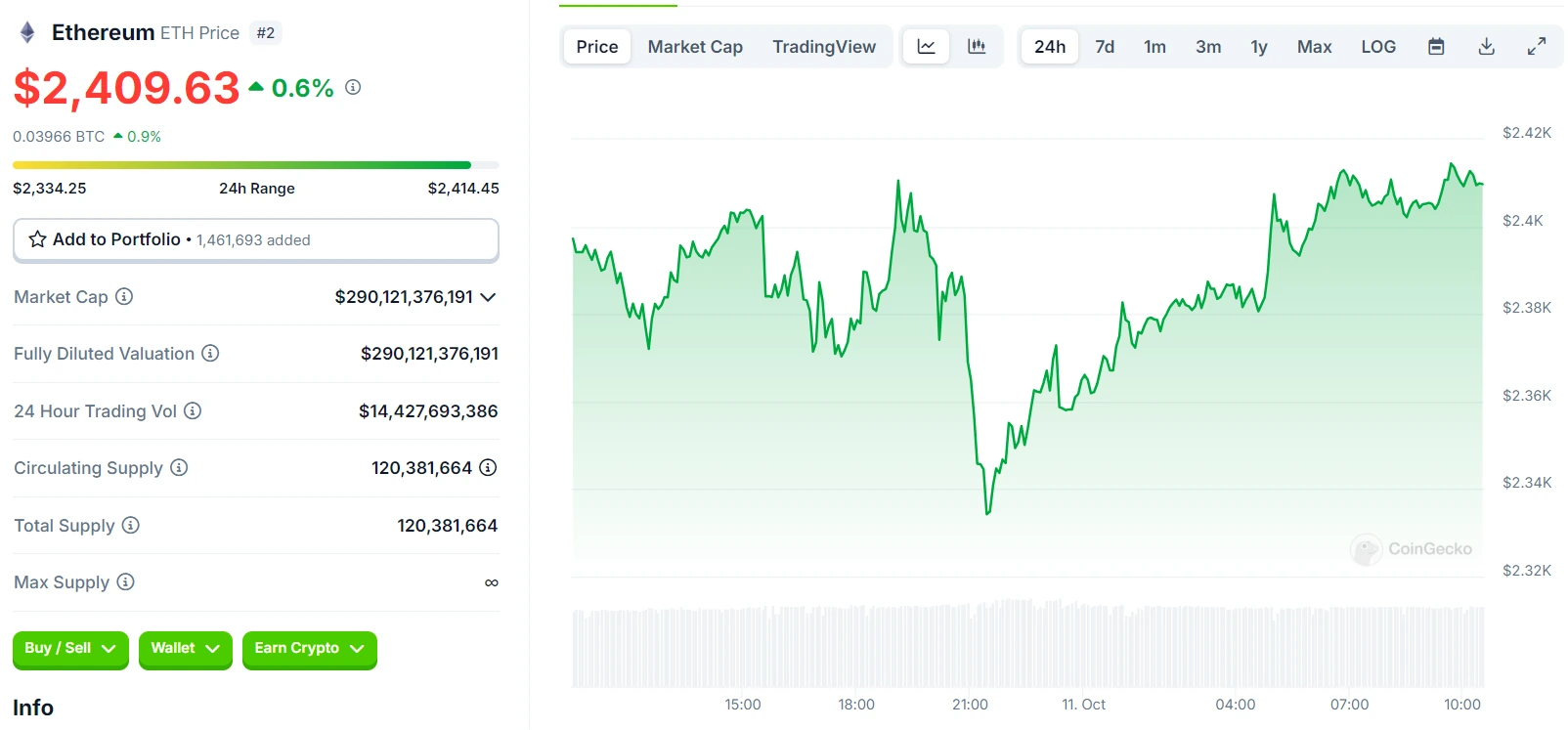Image resolution: width=1568 pixels, height=730 pixels.
Task: Open the calendar date range picker
Action: [1436, 46]
